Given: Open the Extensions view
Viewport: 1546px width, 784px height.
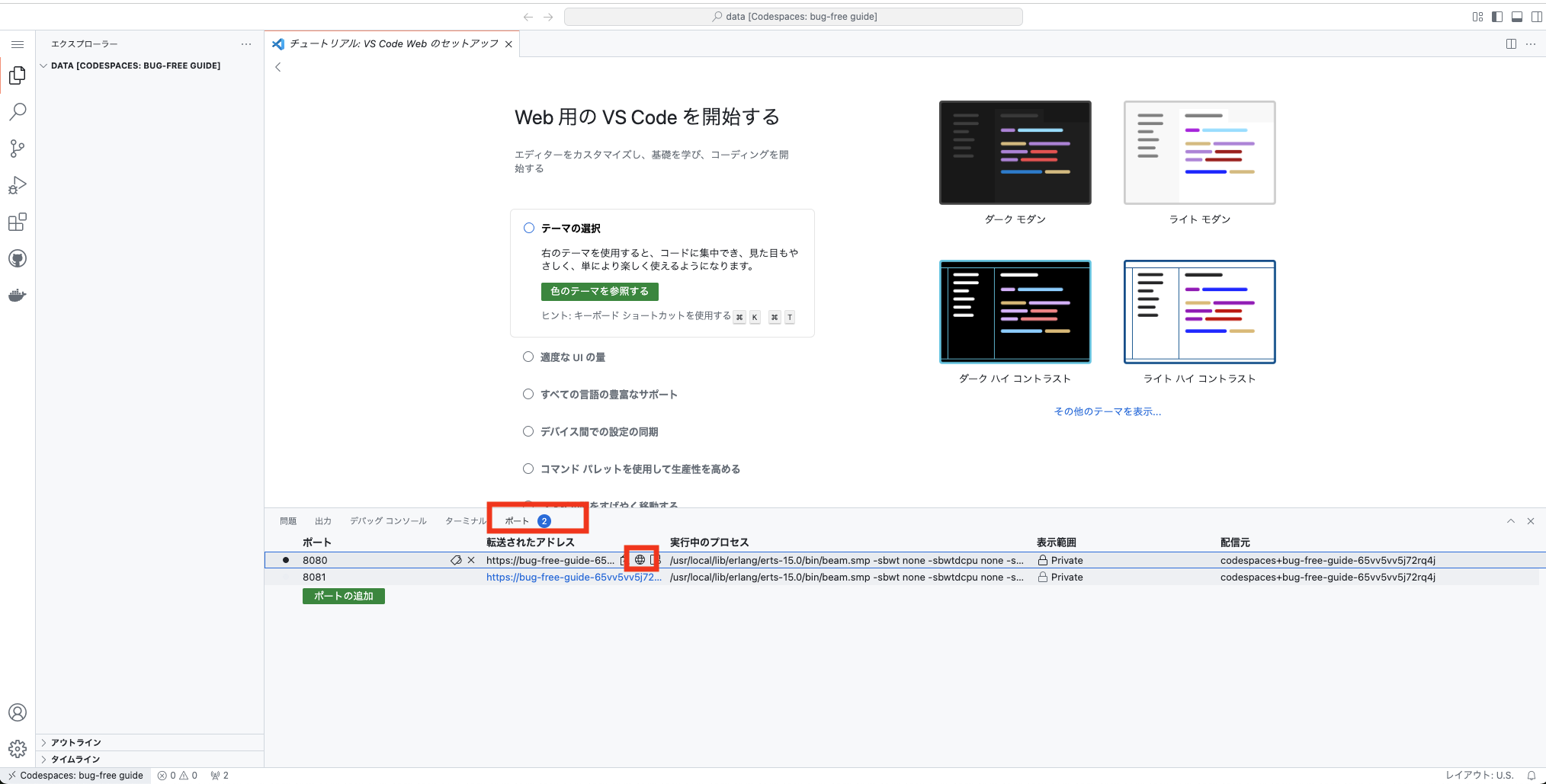Looking at the screenshot, I should (x=18, y=222).
